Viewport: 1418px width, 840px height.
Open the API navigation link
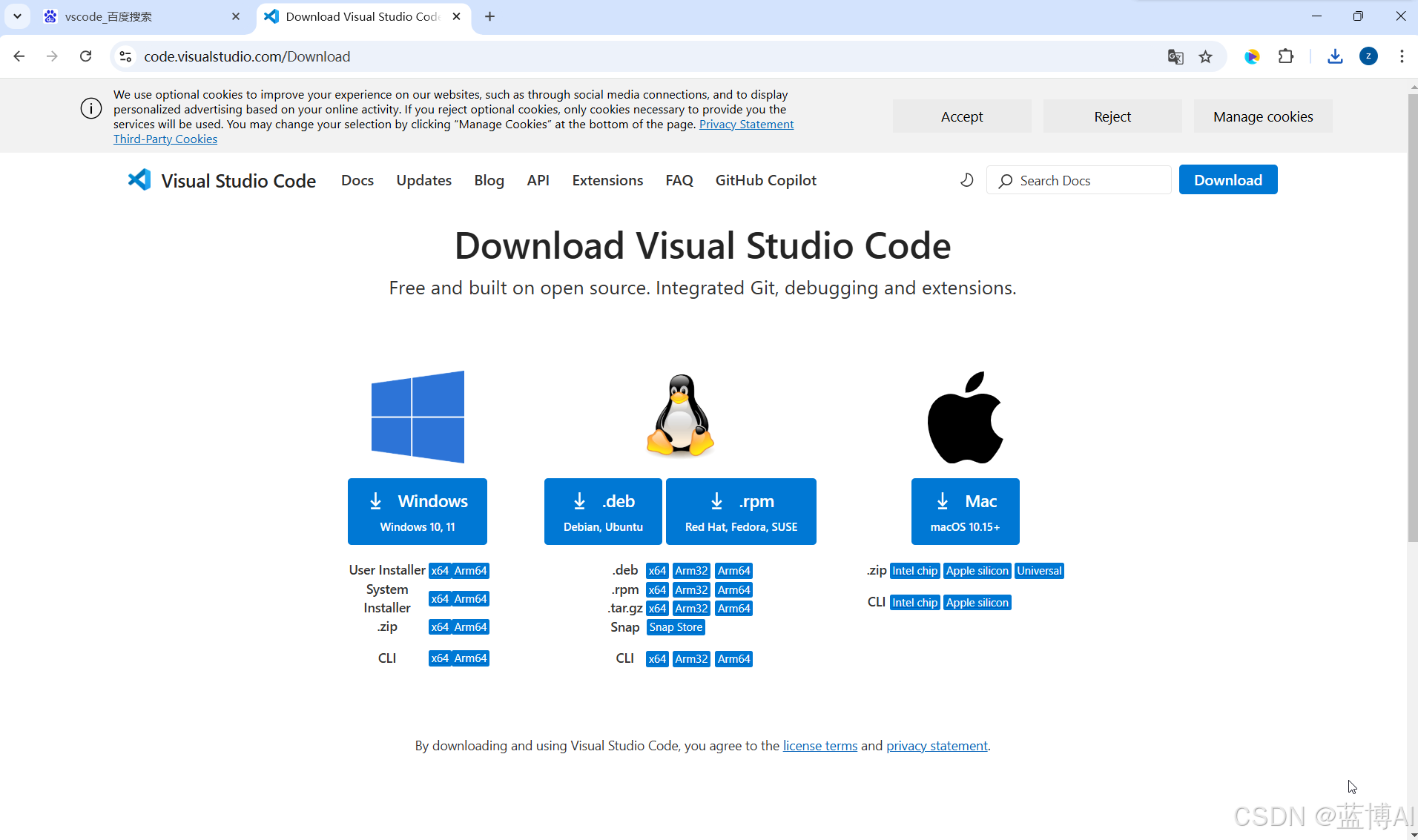click(x=538, y=180)
